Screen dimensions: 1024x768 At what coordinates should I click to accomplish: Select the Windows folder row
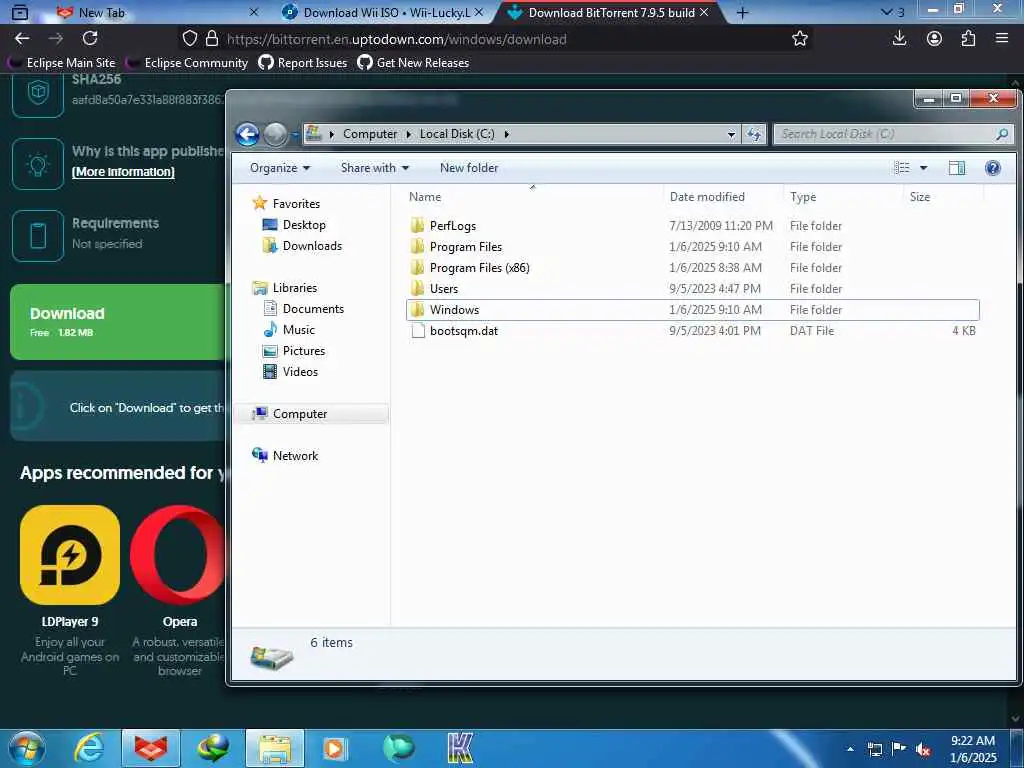692,310
